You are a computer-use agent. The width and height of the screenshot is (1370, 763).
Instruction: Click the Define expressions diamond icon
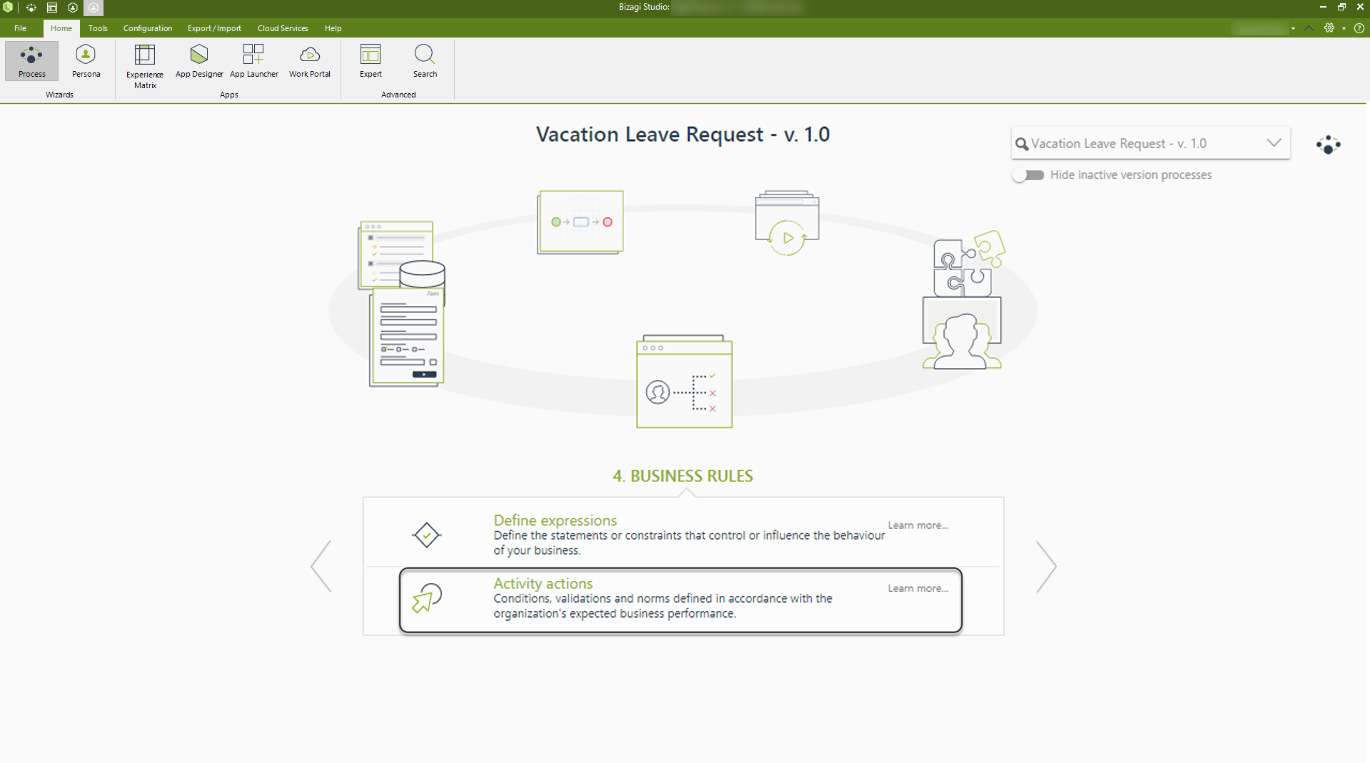[x=427, y=535]
